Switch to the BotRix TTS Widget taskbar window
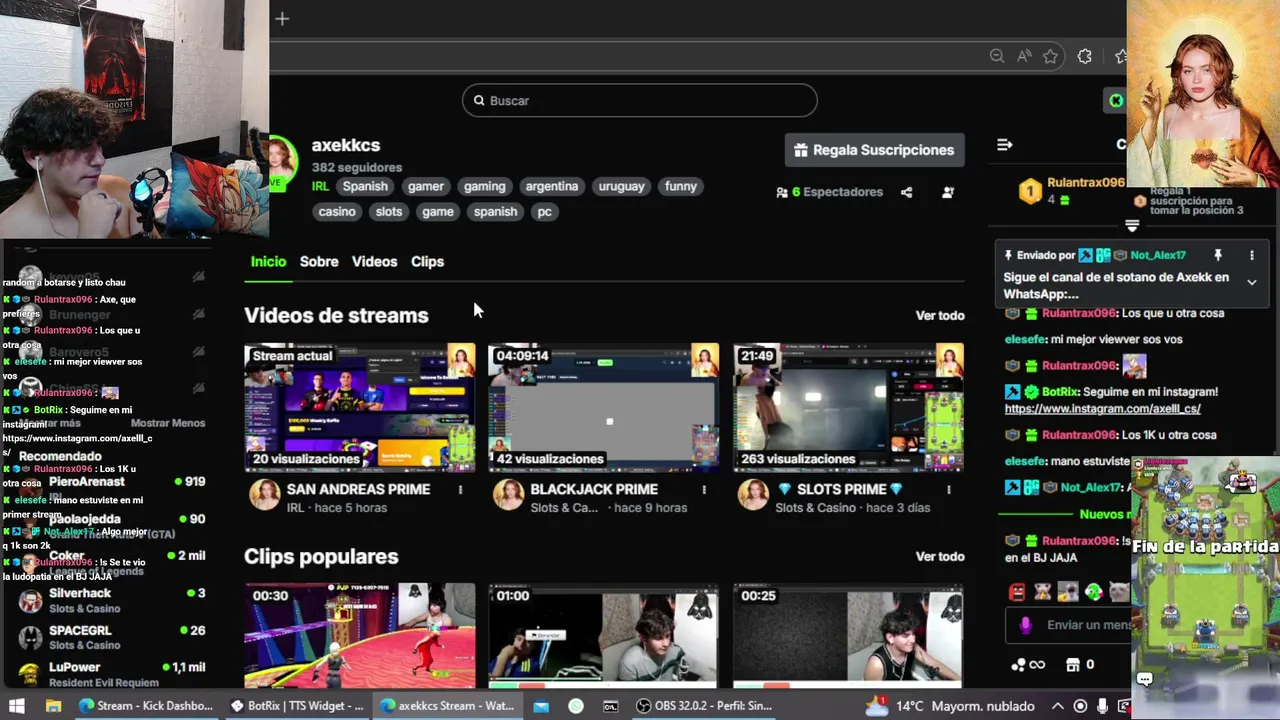Image resolution: width=1280 pixels, height=720 pixels. [297, 705]
